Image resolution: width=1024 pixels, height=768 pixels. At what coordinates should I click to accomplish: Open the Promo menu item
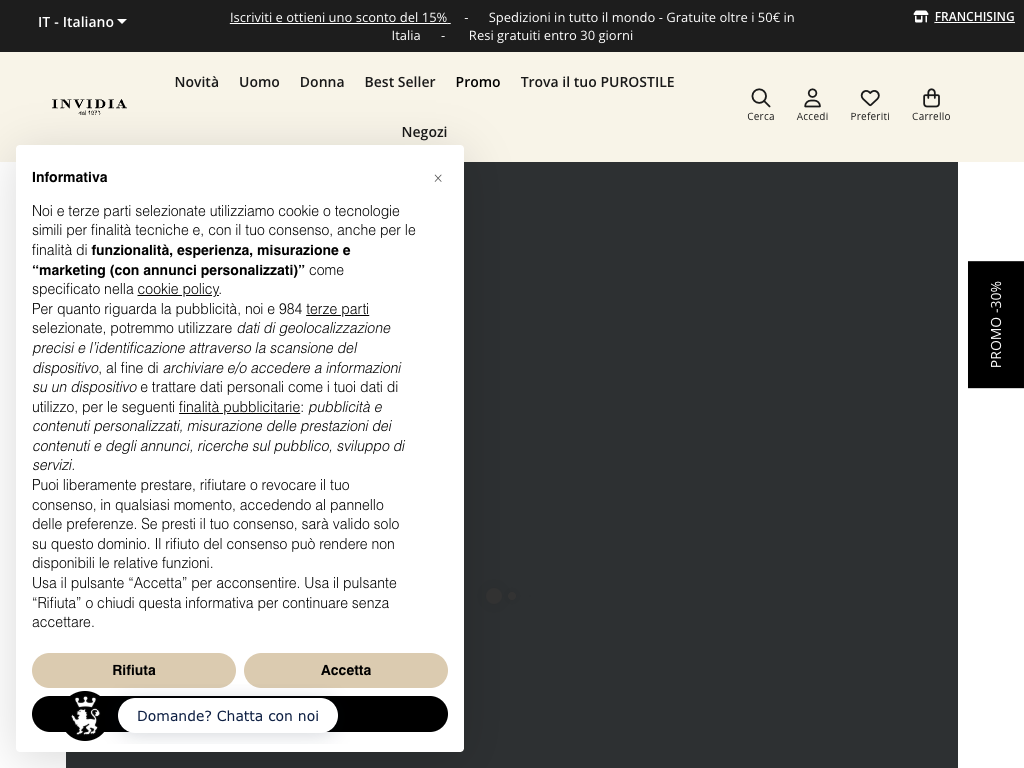click(x=478, y=82)
